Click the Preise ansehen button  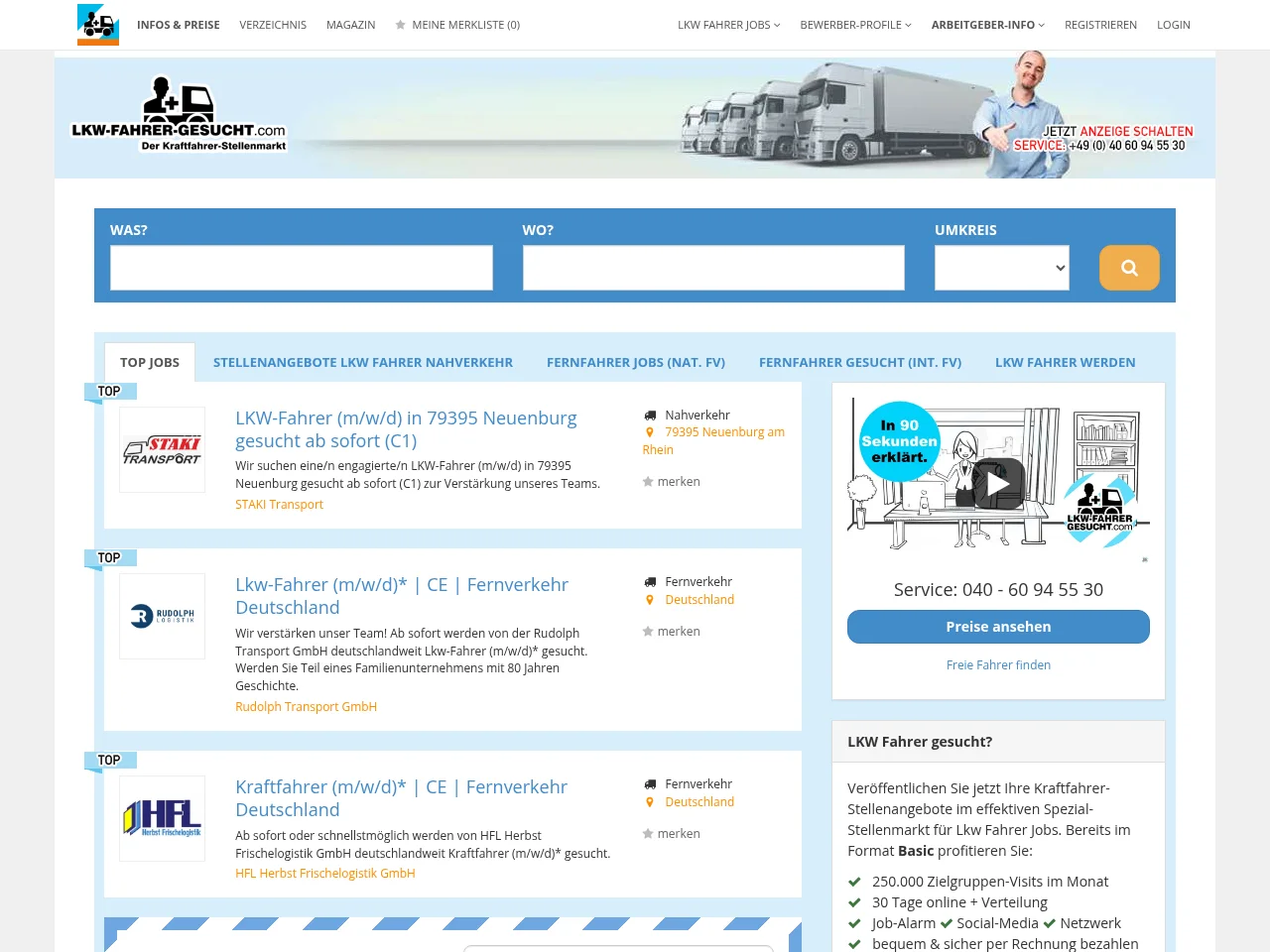pyautogui.click(x=998, y=627)
